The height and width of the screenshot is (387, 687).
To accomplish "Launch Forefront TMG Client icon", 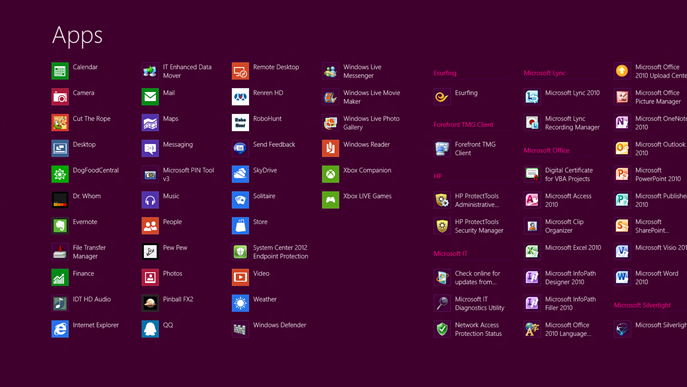I will coord(442,149).
